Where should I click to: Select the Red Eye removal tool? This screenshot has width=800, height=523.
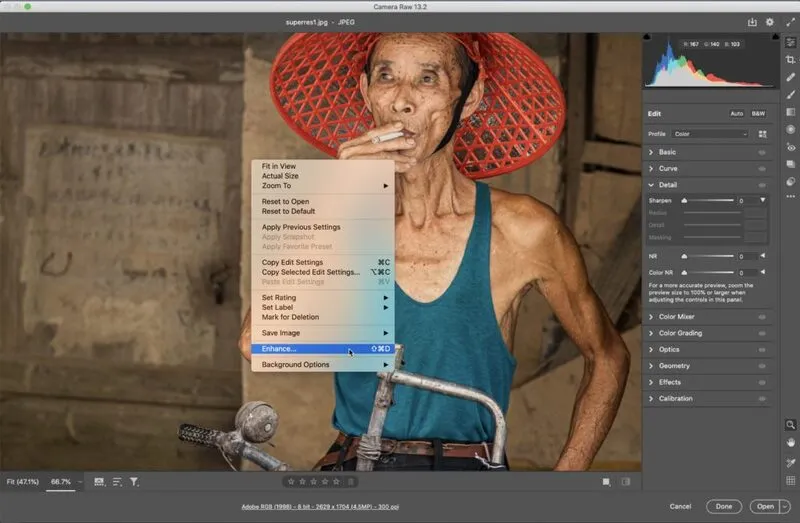point(790,147)
